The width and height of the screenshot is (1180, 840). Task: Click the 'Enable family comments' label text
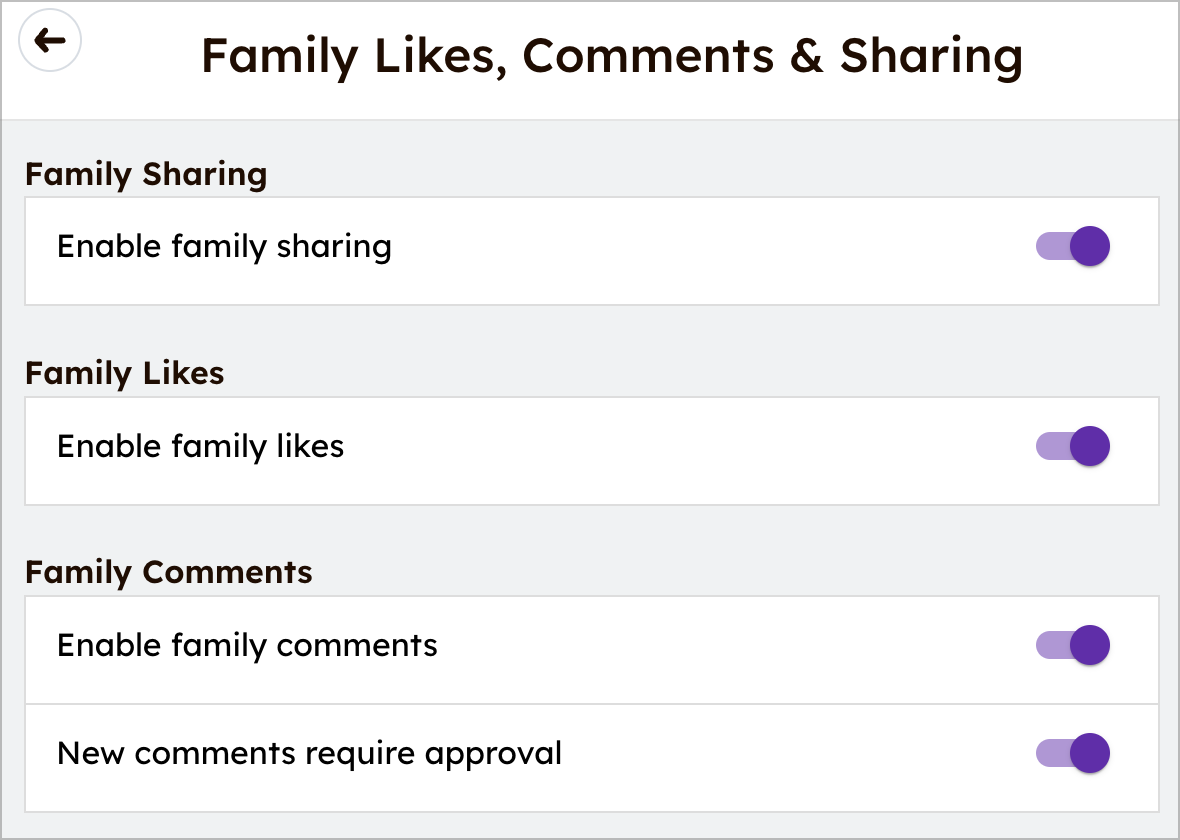click(x=247, y=645)
